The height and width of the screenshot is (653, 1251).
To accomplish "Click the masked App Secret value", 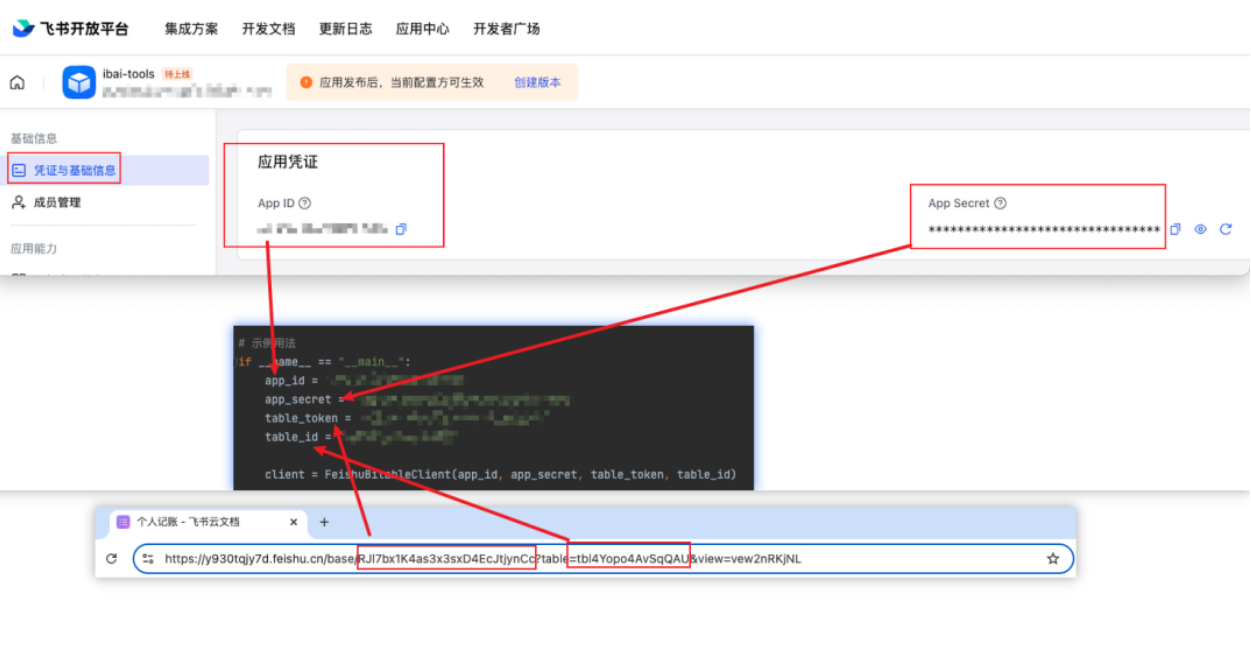I will point(1044,230).
